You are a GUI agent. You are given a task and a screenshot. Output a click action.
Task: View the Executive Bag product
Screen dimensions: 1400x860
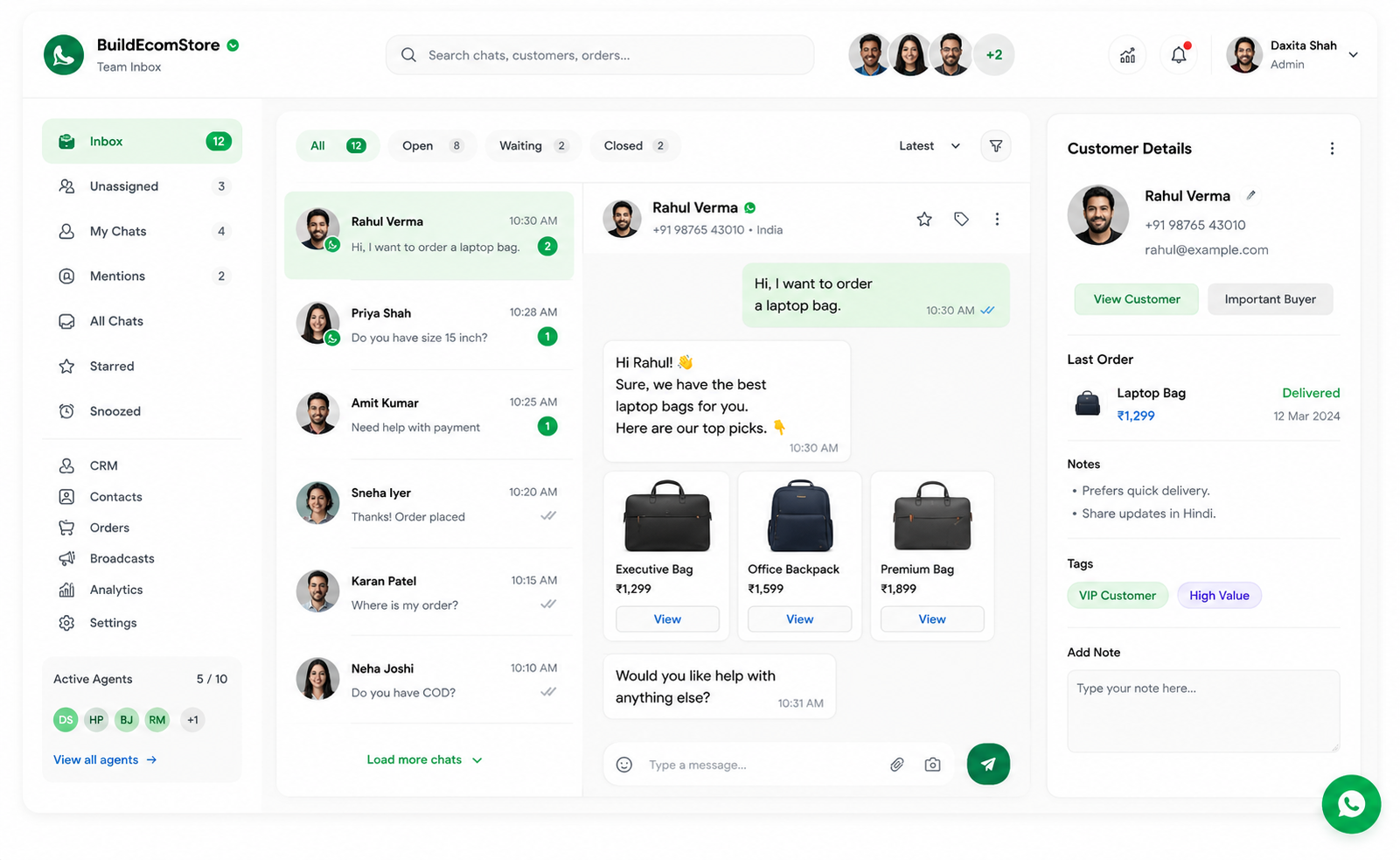[667, 619]
